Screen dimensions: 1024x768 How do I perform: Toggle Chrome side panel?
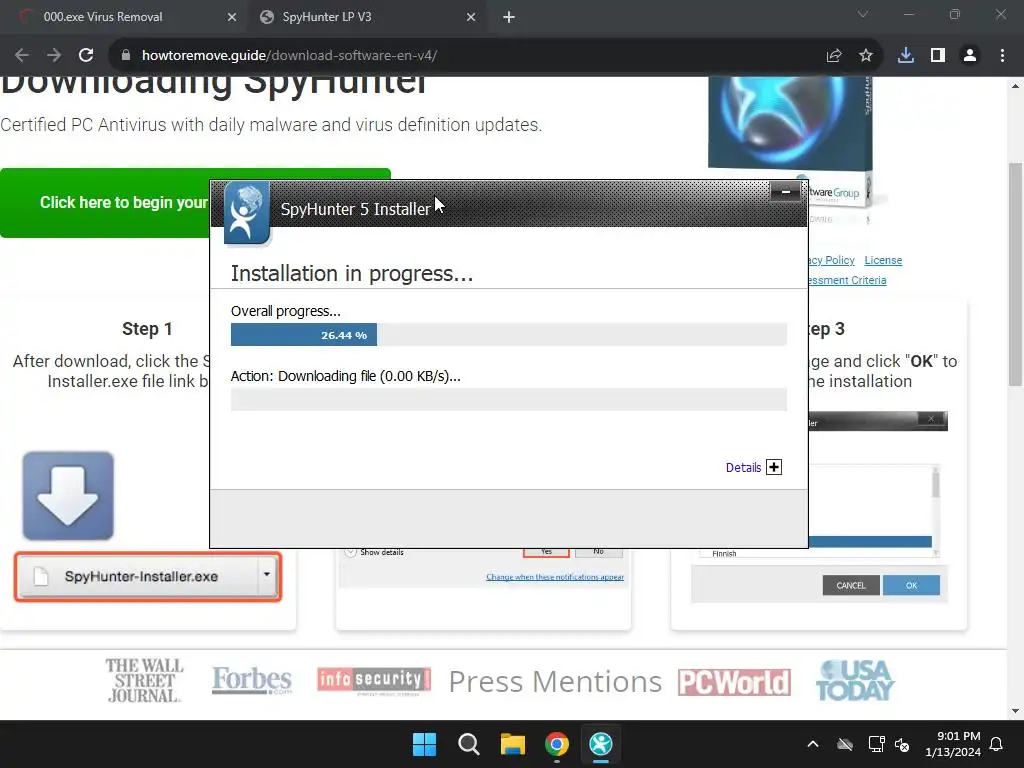pos(938,56)
